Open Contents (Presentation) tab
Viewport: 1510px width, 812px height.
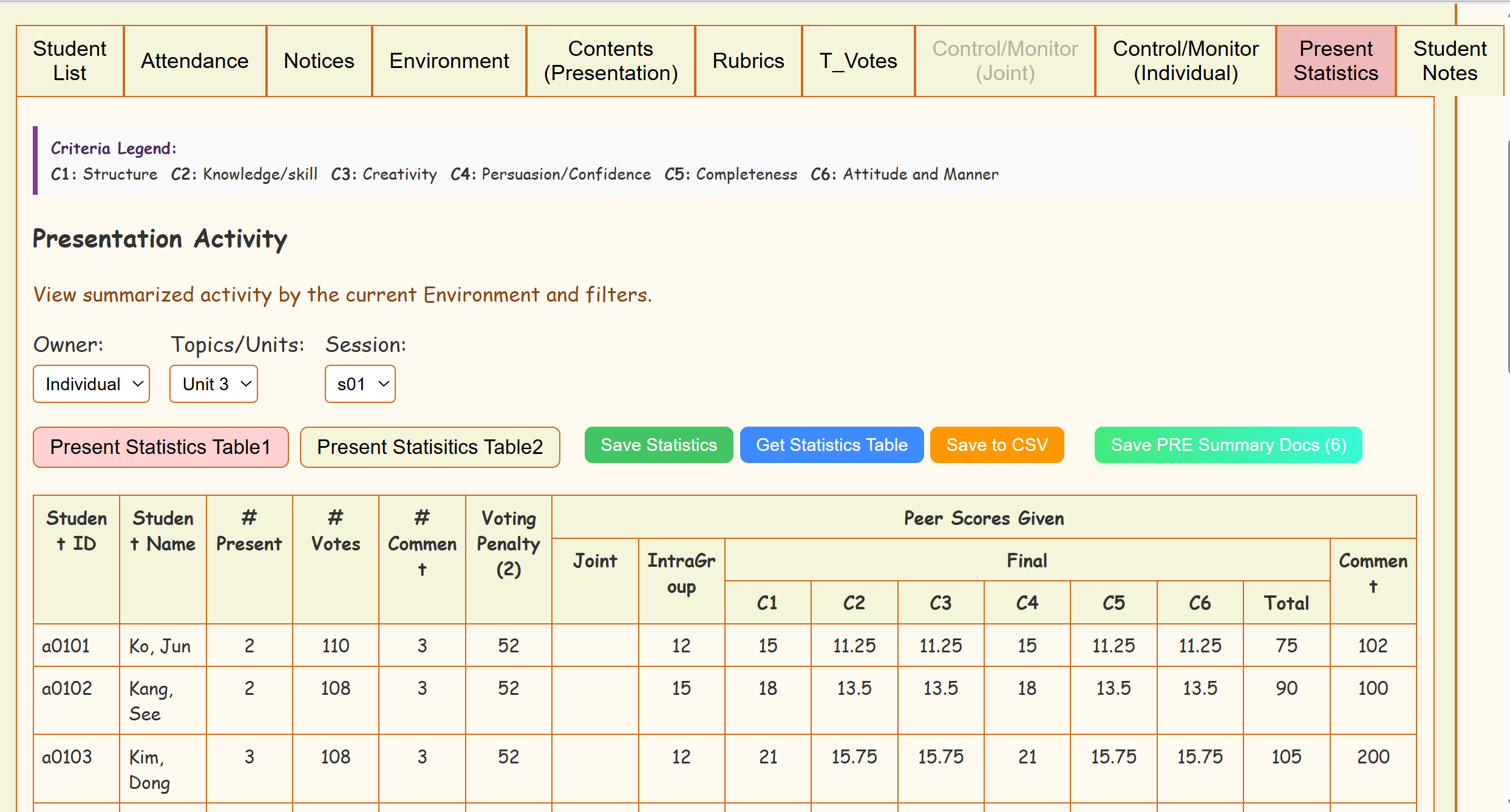(610, 61)
